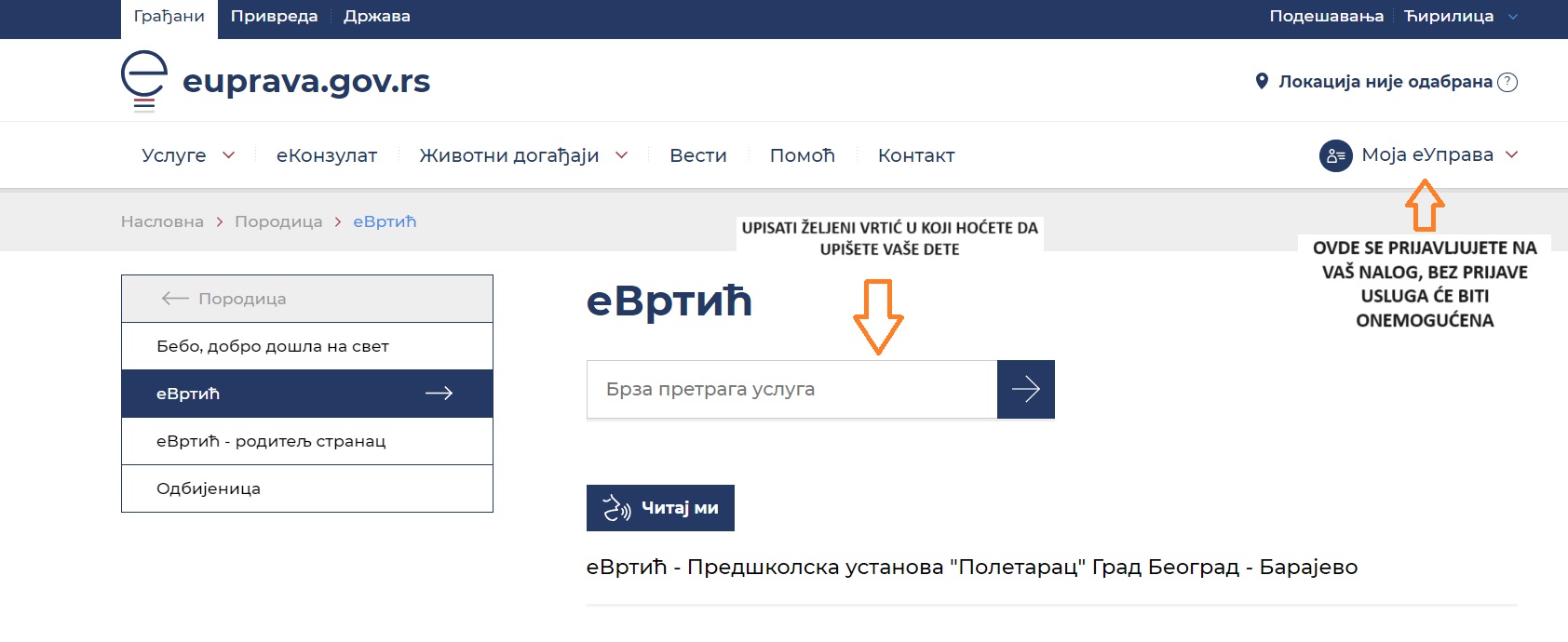Click Локација није одабрана link
The height and width of the screenshot is (642, 1568).
click(1386, 82)
